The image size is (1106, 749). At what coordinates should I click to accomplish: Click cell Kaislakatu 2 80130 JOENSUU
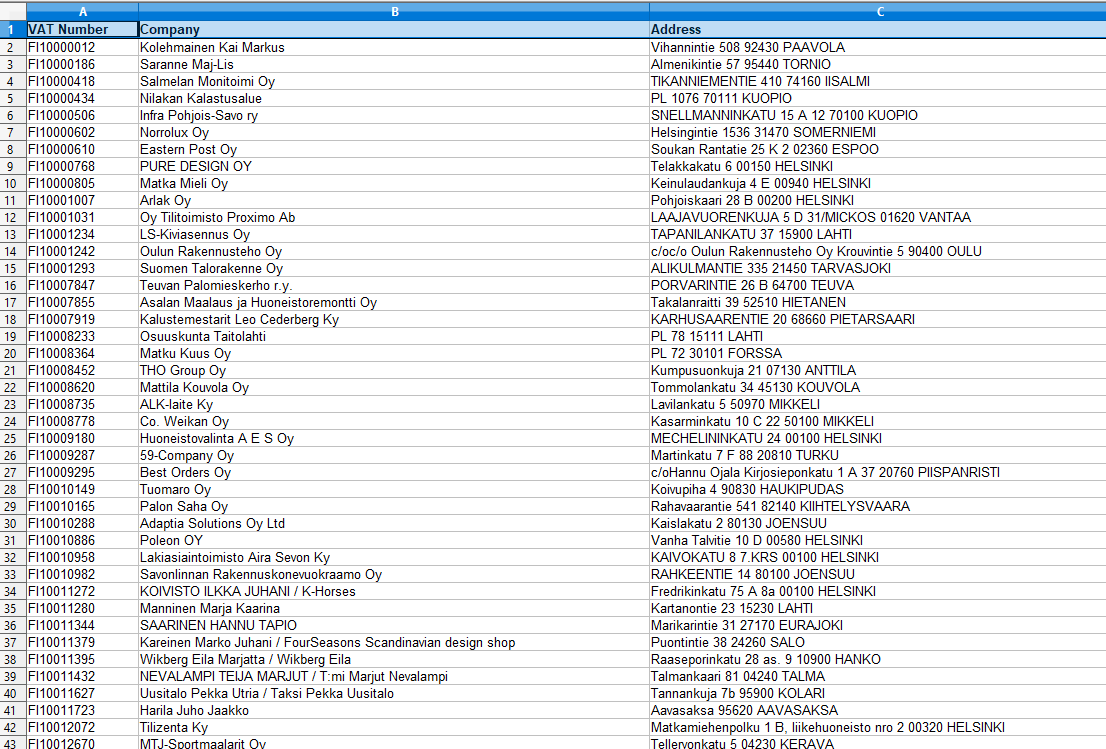(877, 523)
